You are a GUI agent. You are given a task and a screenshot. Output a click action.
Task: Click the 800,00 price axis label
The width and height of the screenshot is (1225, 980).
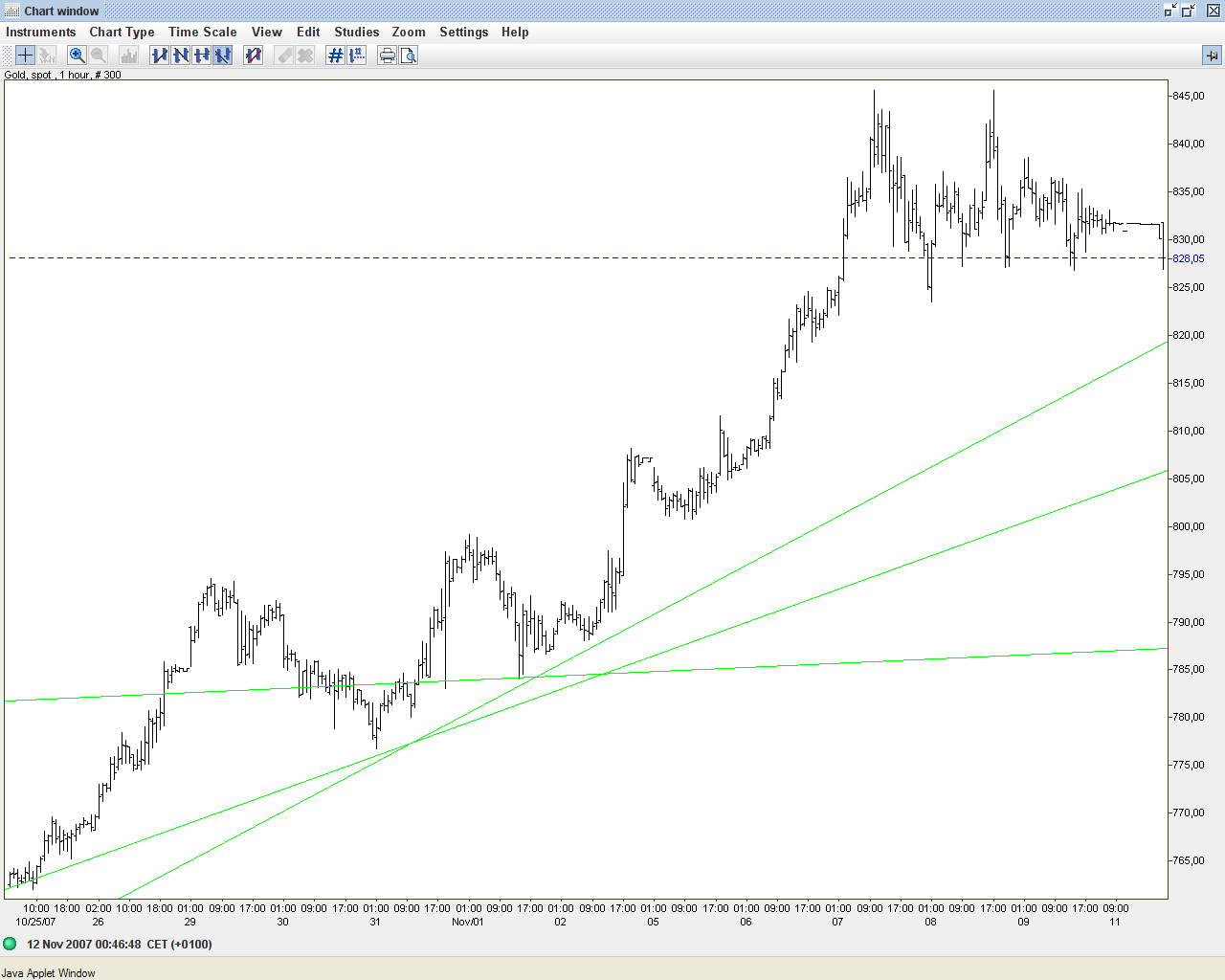coord(1189,526)
